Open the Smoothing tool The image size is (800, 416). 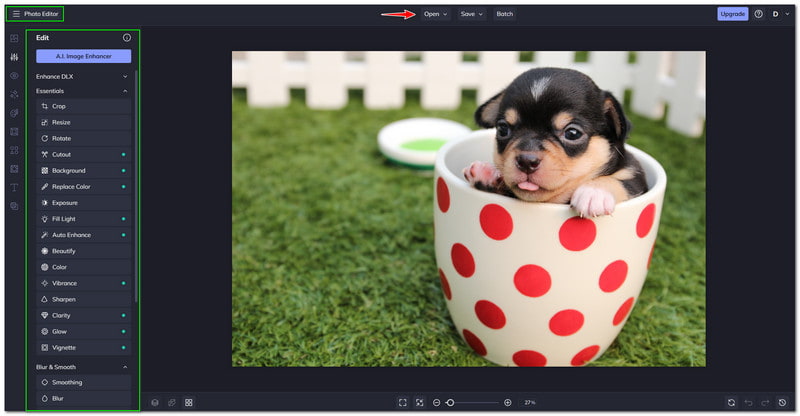coord(84,382)
